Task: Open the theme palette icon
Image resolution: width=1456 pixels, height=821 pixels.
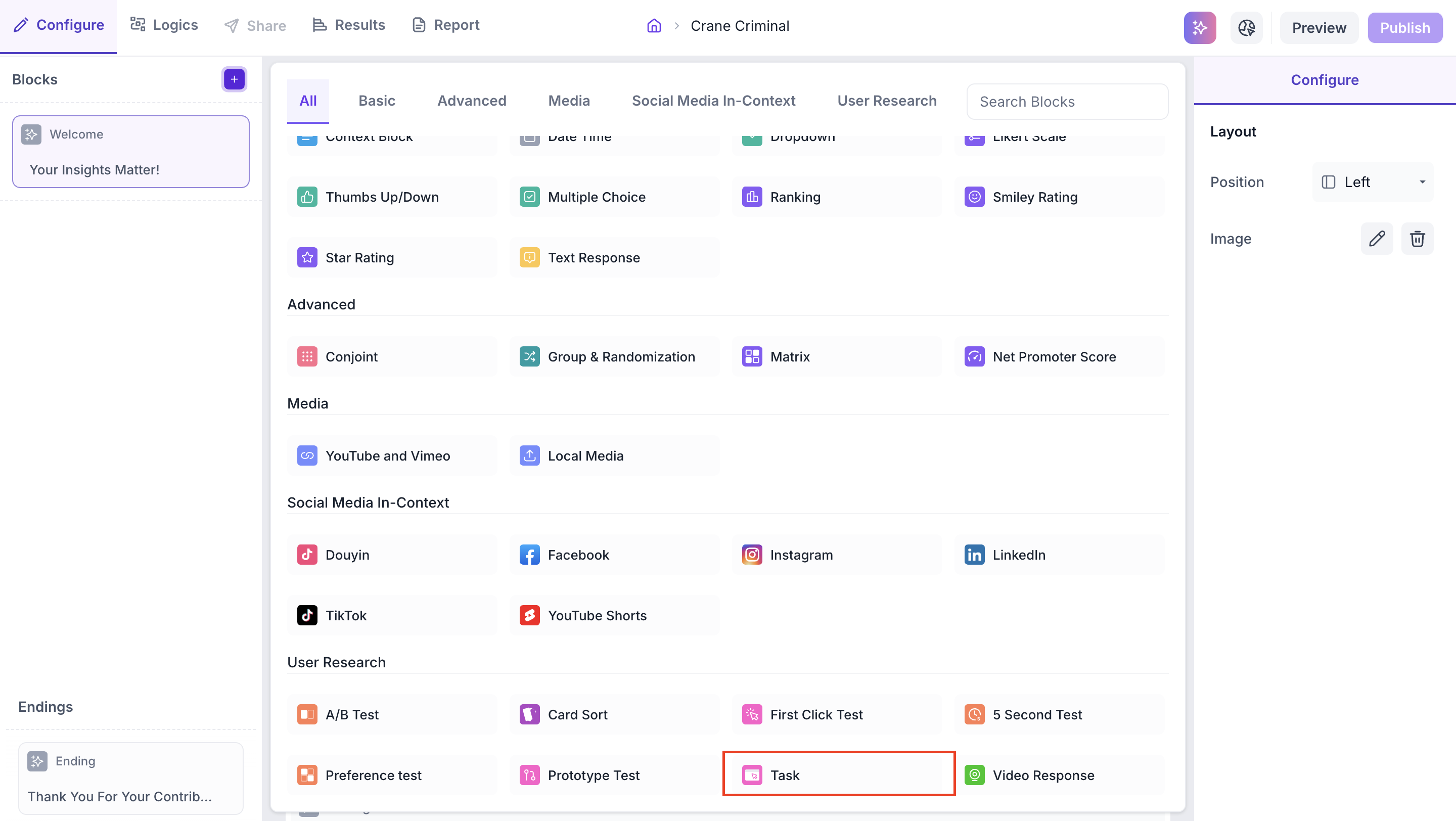Action: click(x=1246, y=27)
